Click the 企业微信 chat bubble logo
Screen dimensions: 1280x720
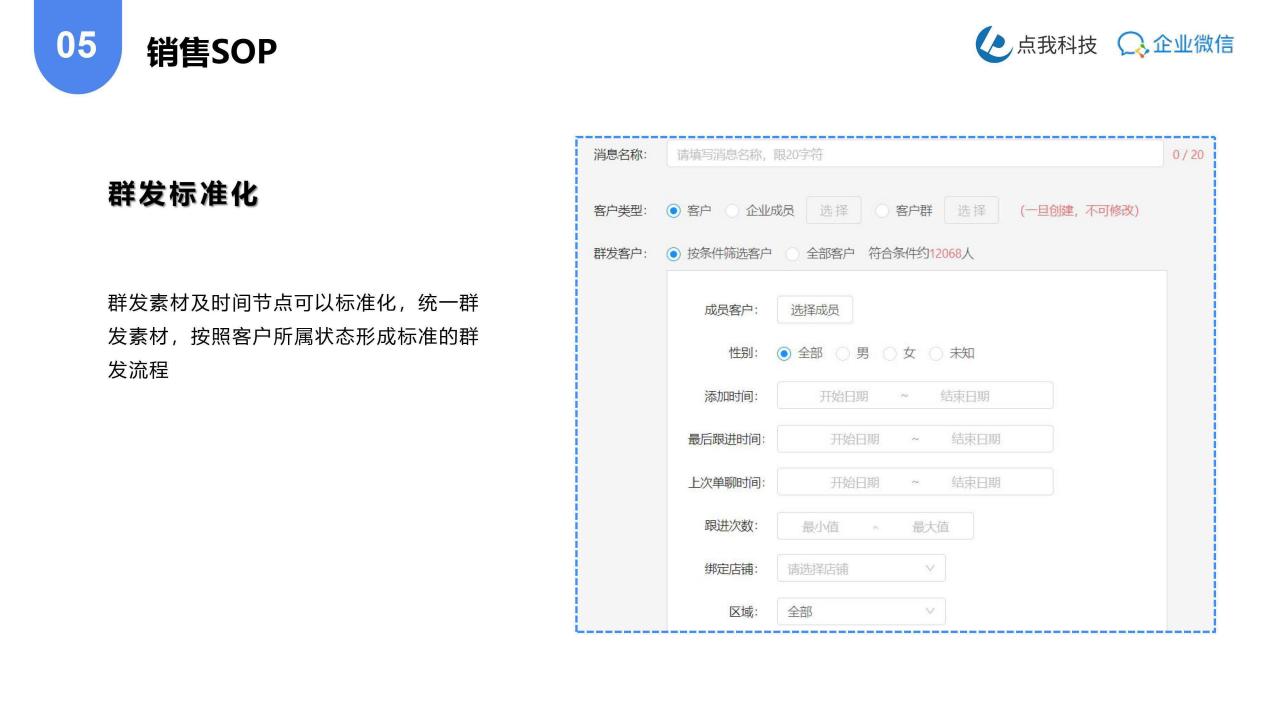point(1133,46)
